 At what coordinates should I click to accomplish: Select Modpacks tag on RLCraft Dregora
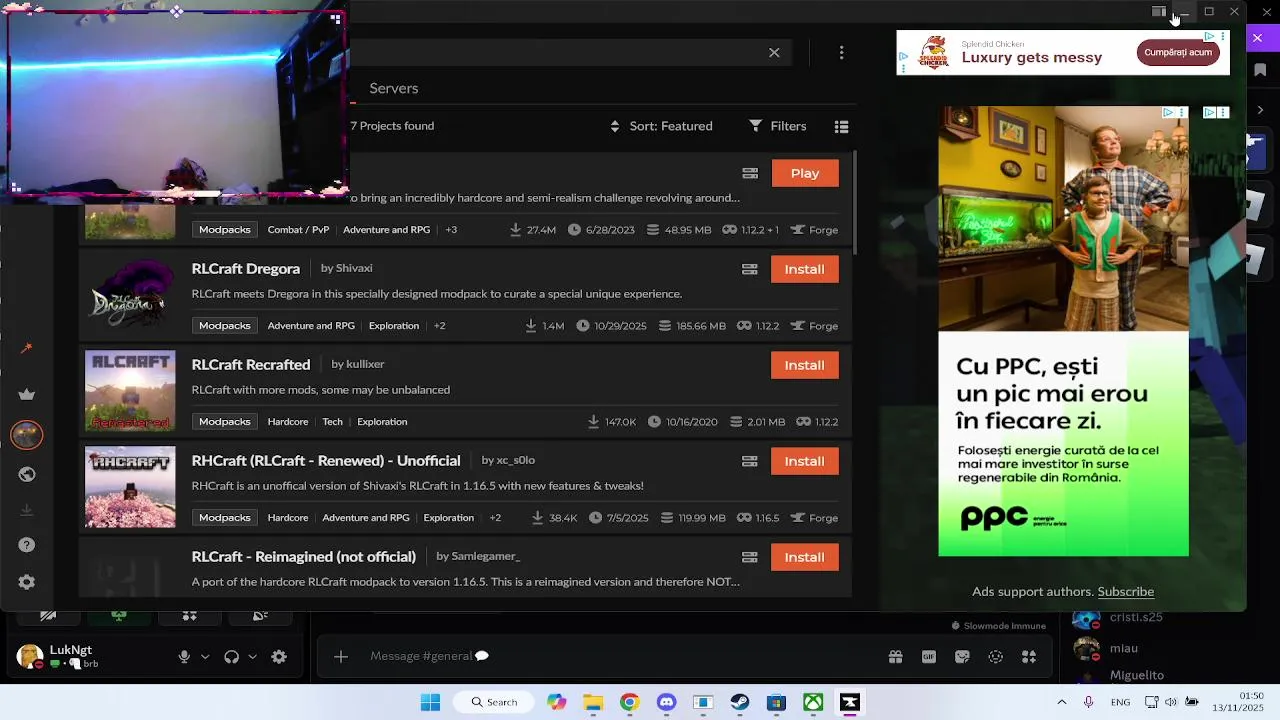(x=225, y=325)
